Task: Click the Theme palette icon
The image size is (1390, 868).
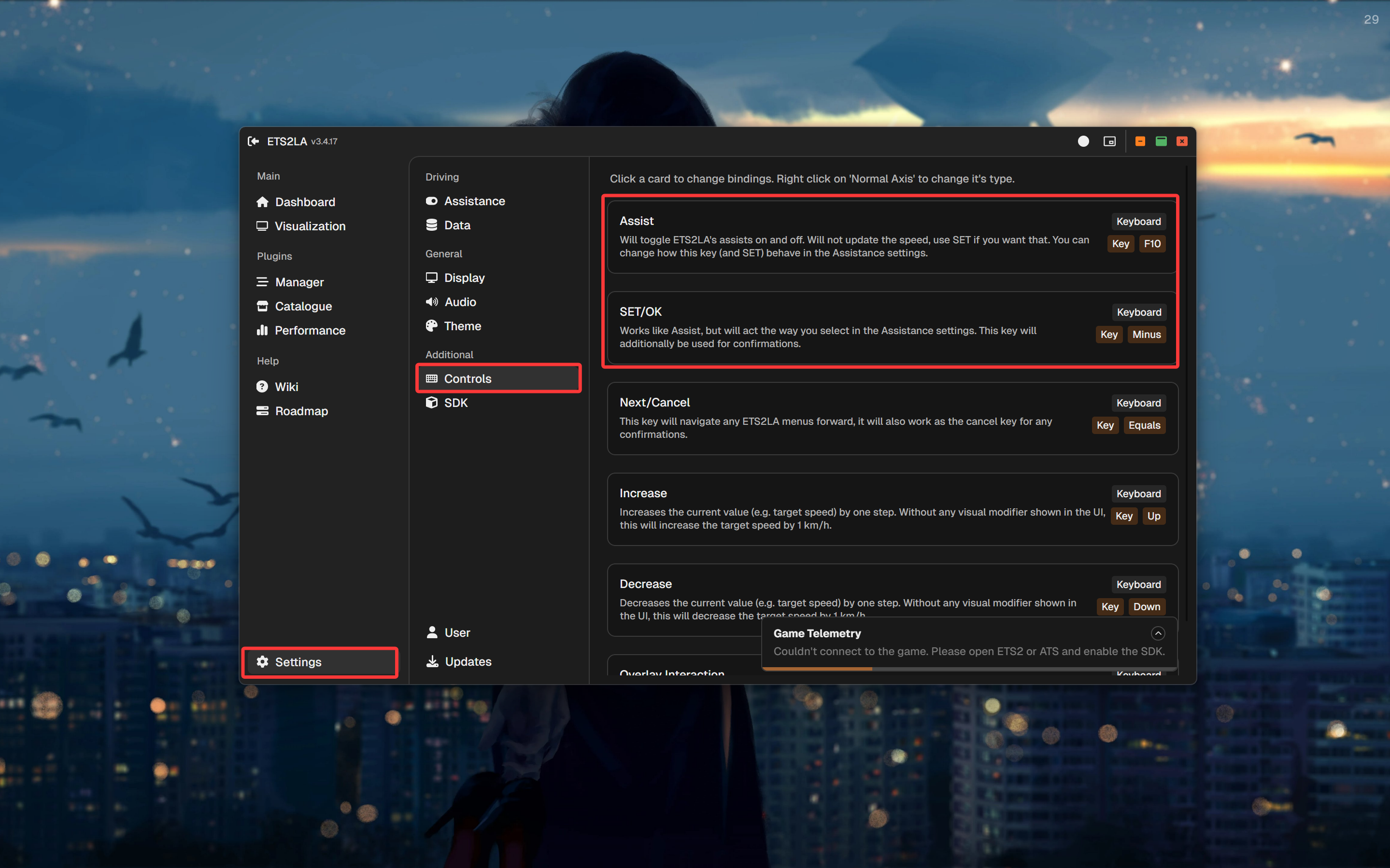Action: coord(432,326)
